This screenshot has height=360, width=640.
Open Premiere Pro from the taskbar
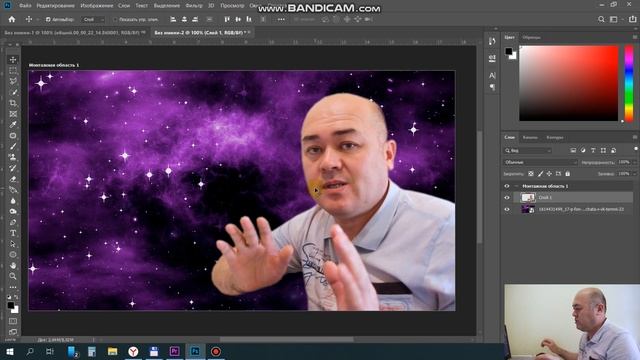tap(175, 351)
